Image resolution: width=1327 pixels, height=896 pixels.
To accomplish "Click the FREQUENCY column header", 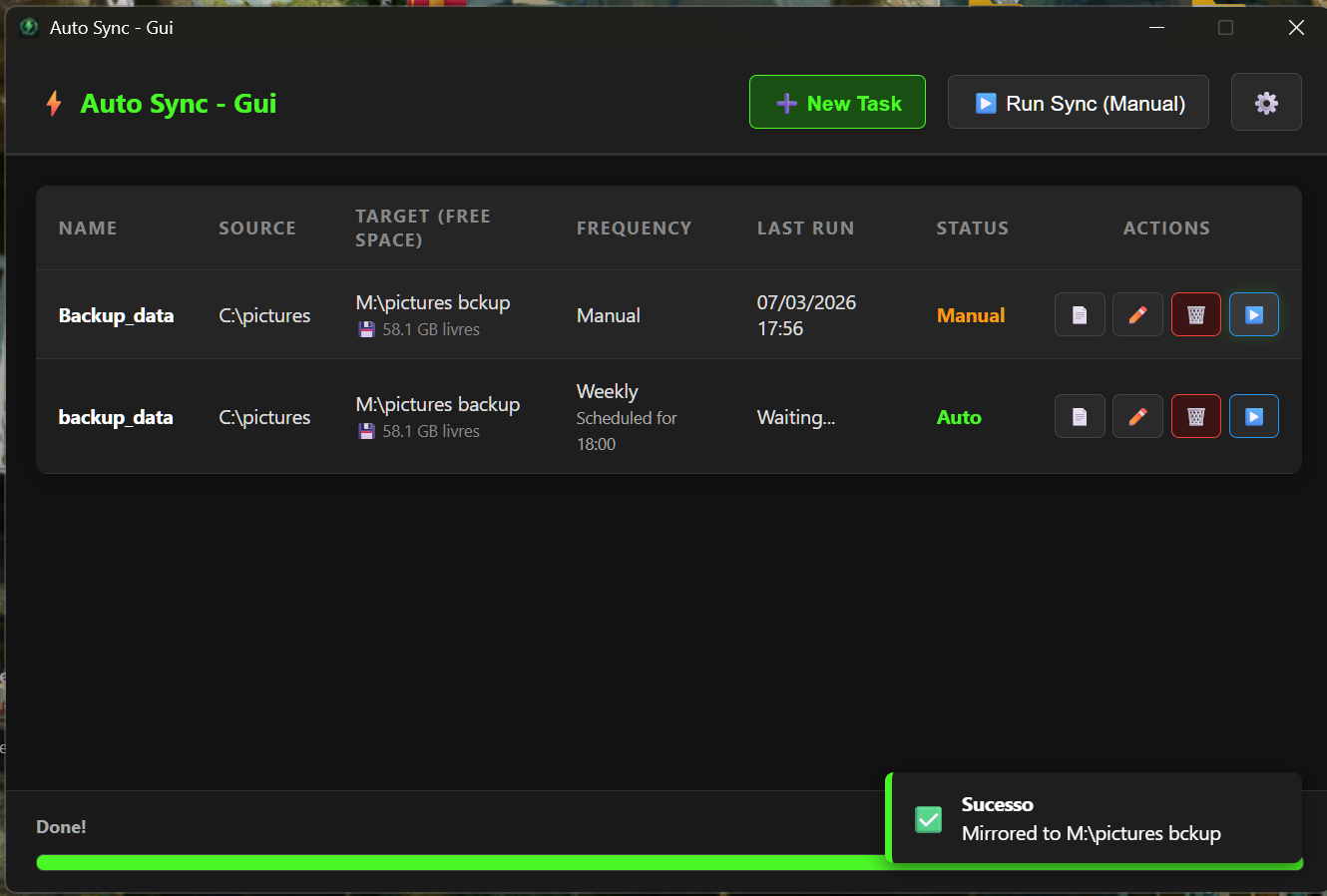I will [634, 228].
